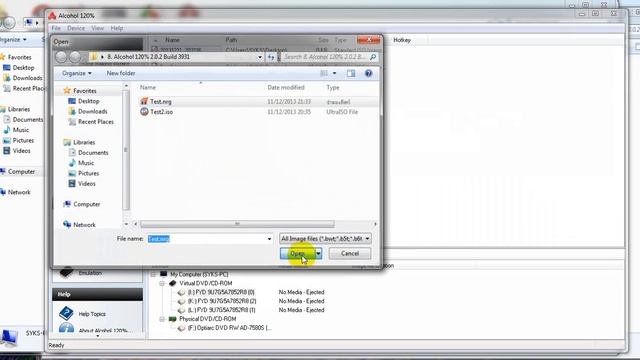
Task: Click the Open button in the dialog
Action: (x=298, y=253)
